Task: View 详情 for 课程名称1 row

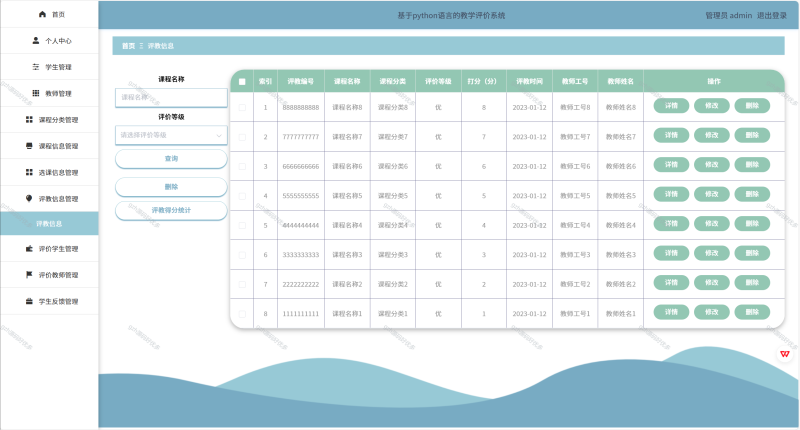Action: 671,312
